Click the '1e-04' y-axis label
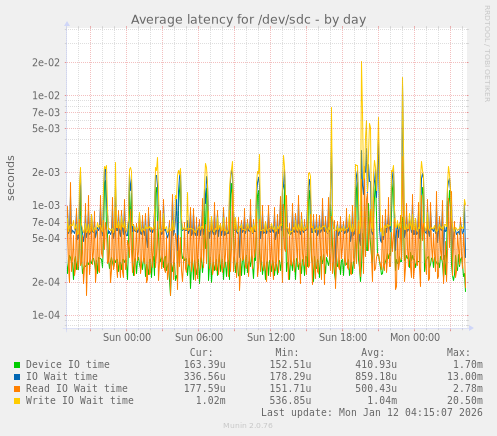Image resolution: width=497 pixels, height=436 pixels. point(46,315)
